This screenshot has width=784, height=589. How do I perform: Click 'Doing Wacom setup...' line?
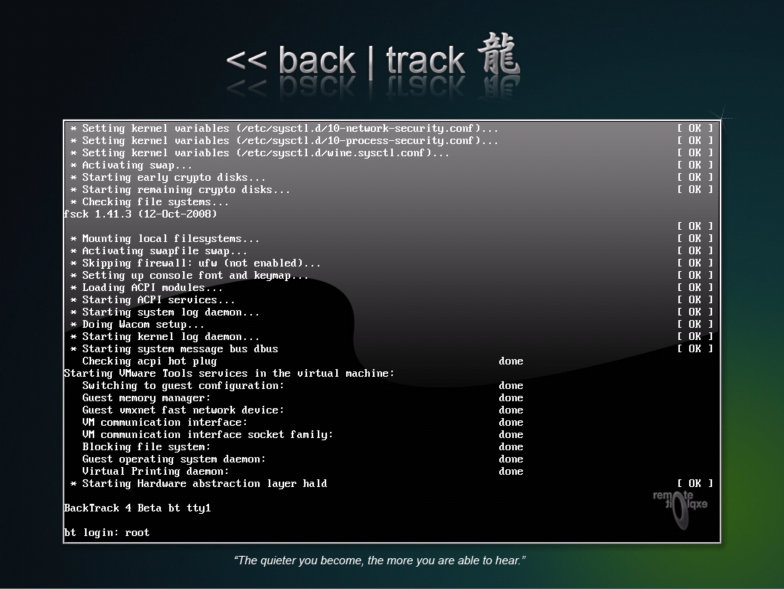click(137, 324)
